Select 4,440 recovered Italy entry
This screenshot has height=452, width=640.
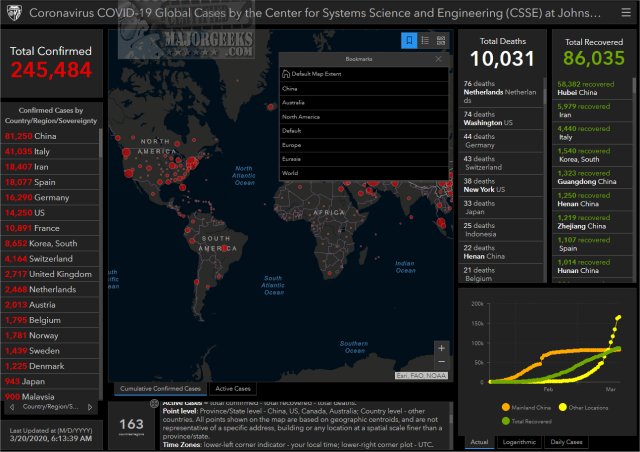point(592,133)
